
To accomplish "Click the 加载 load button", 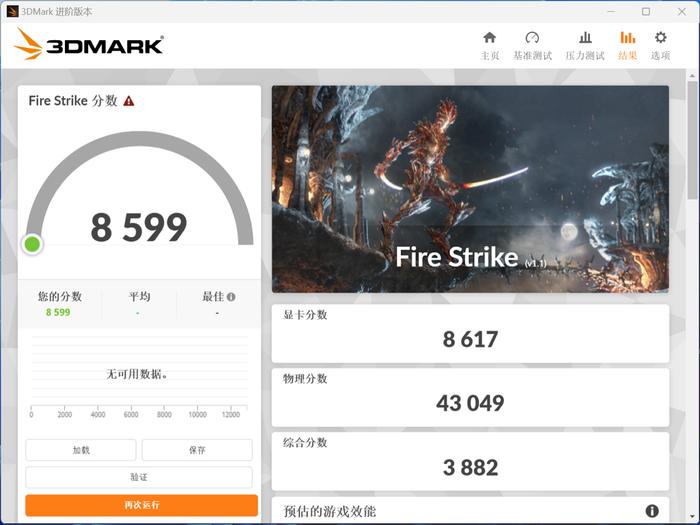I will coord(81,450).
